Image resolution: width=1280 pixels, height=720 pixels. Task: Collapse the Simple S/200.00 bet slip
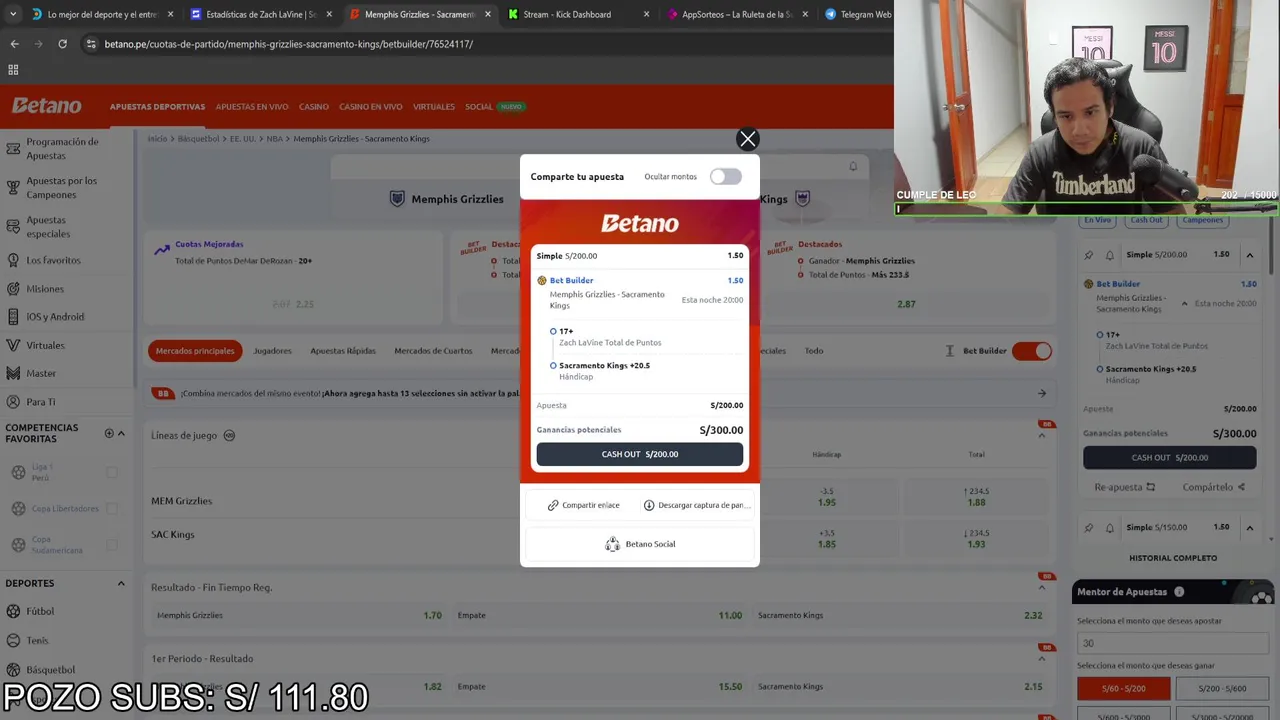1249,255
